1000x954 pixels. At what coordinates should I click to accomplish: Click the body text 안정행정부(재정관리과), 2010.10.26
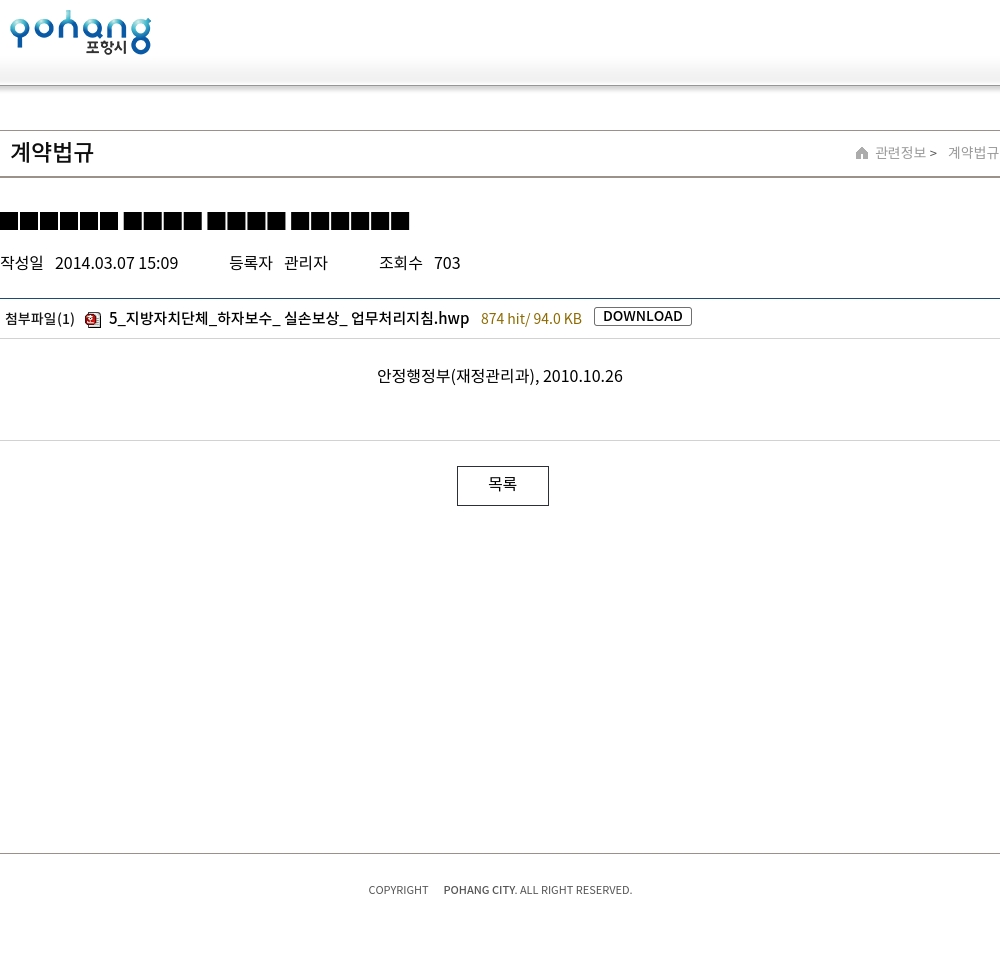tap(499, 376)
